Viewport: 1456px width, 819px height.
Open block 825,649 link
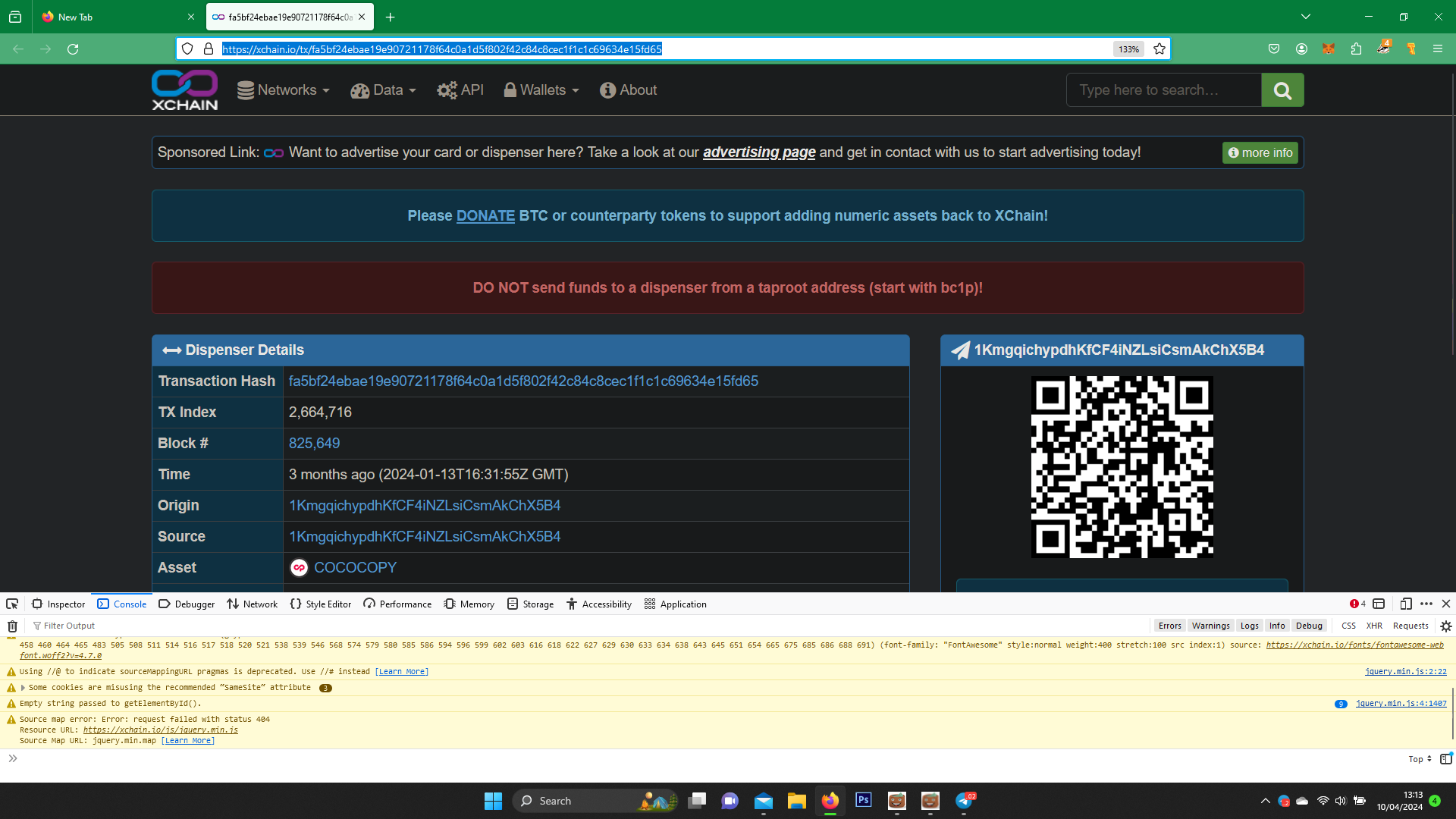coord(314,443)
